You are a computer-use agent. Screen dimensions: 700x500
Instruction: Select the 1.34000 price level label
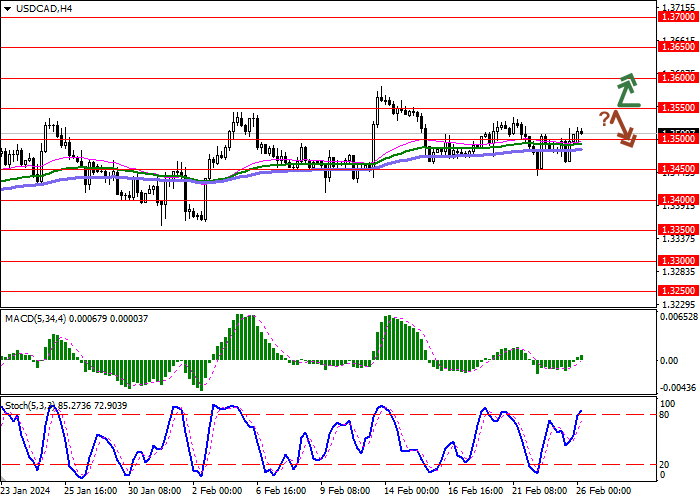(x=679, y=200)
